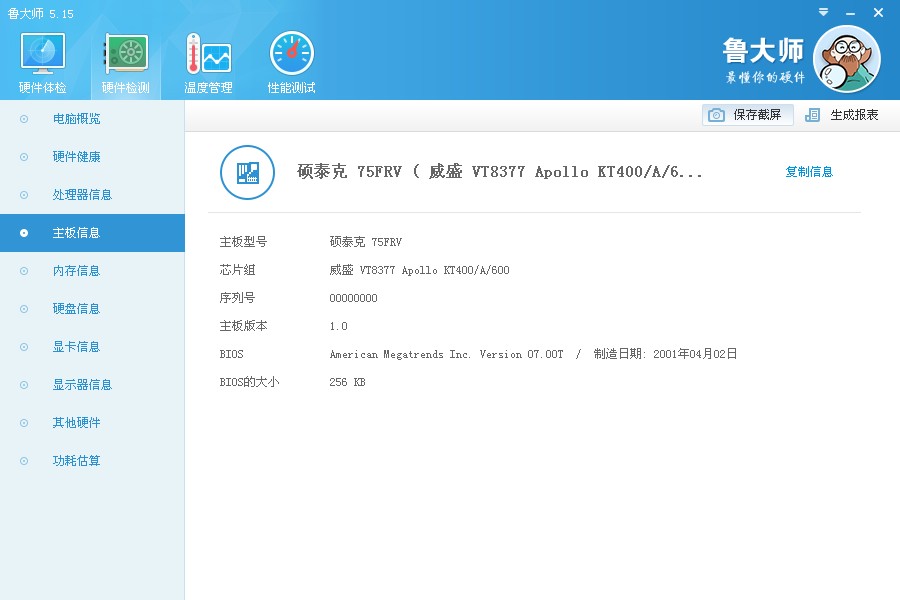Click the BIOS的大小 label
The height and width of the screenshot is (600, 900).
pos(249,382)
